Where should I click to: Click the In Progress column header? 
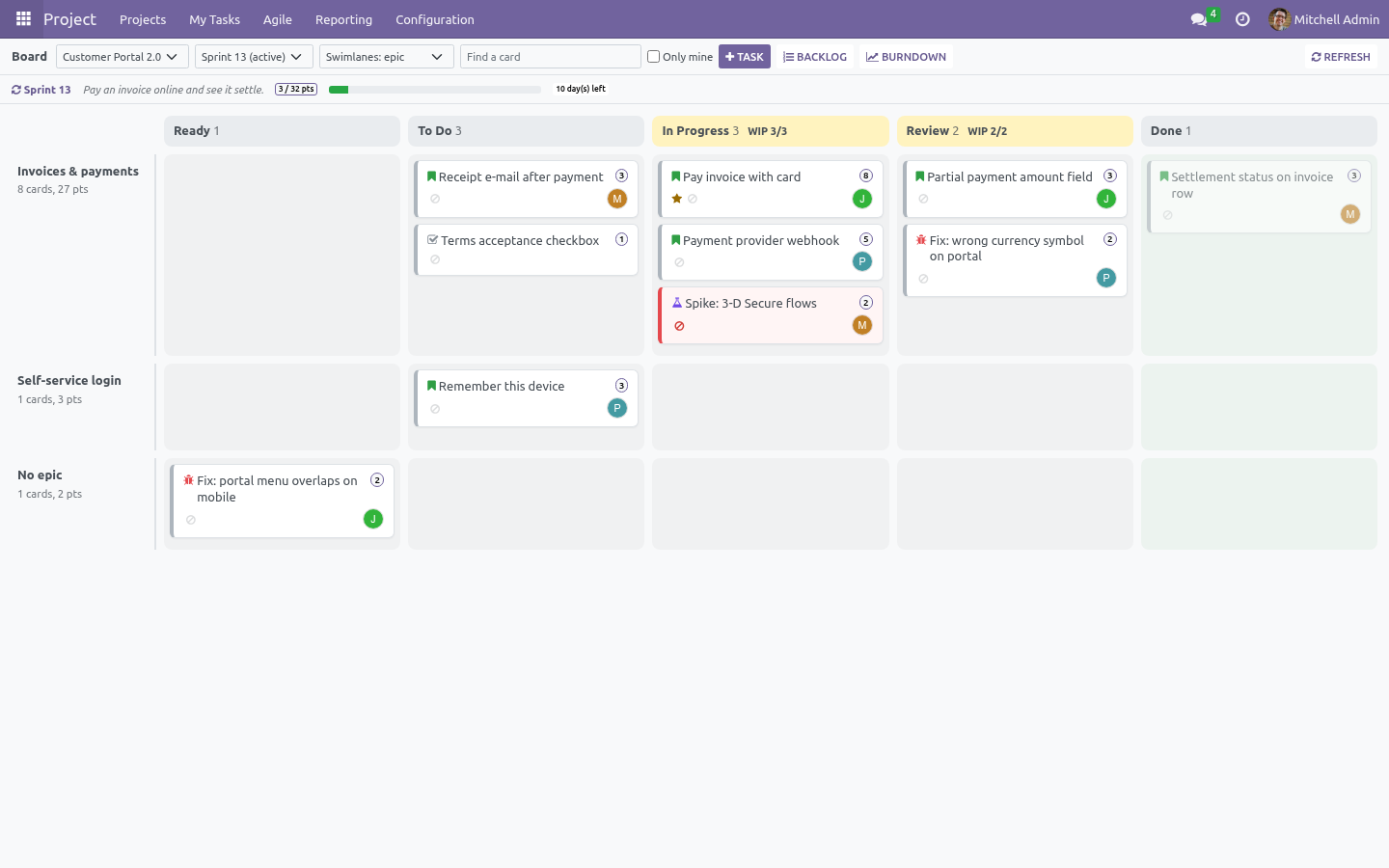coord(770,131)
